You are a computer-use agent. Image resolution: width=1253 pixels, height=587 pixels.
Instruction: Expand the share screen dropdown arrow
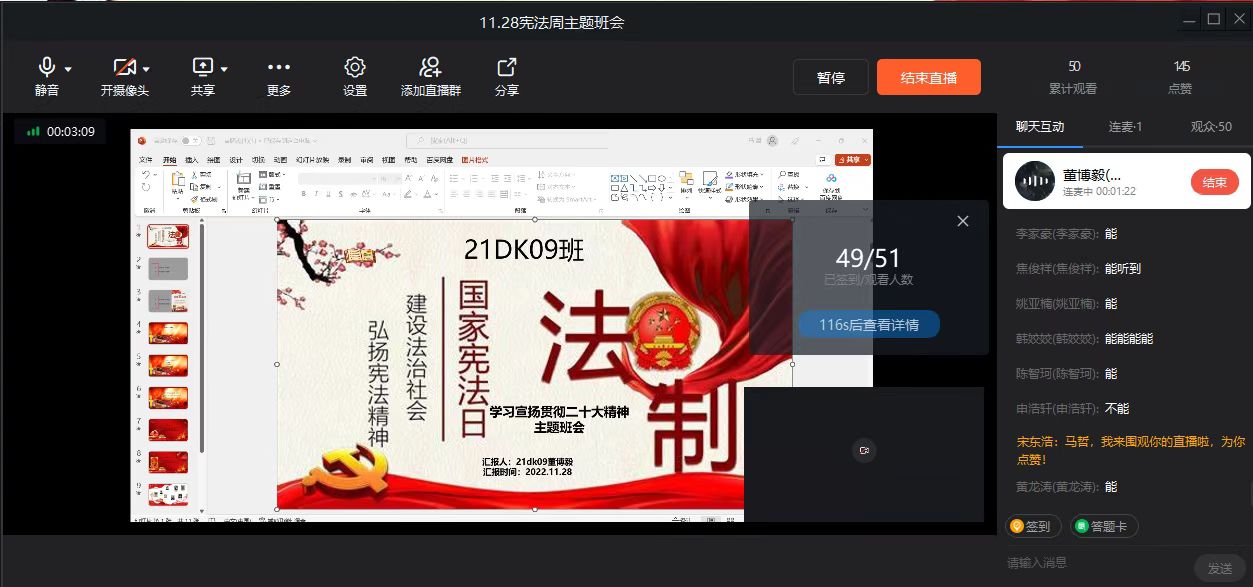[224, 70]
